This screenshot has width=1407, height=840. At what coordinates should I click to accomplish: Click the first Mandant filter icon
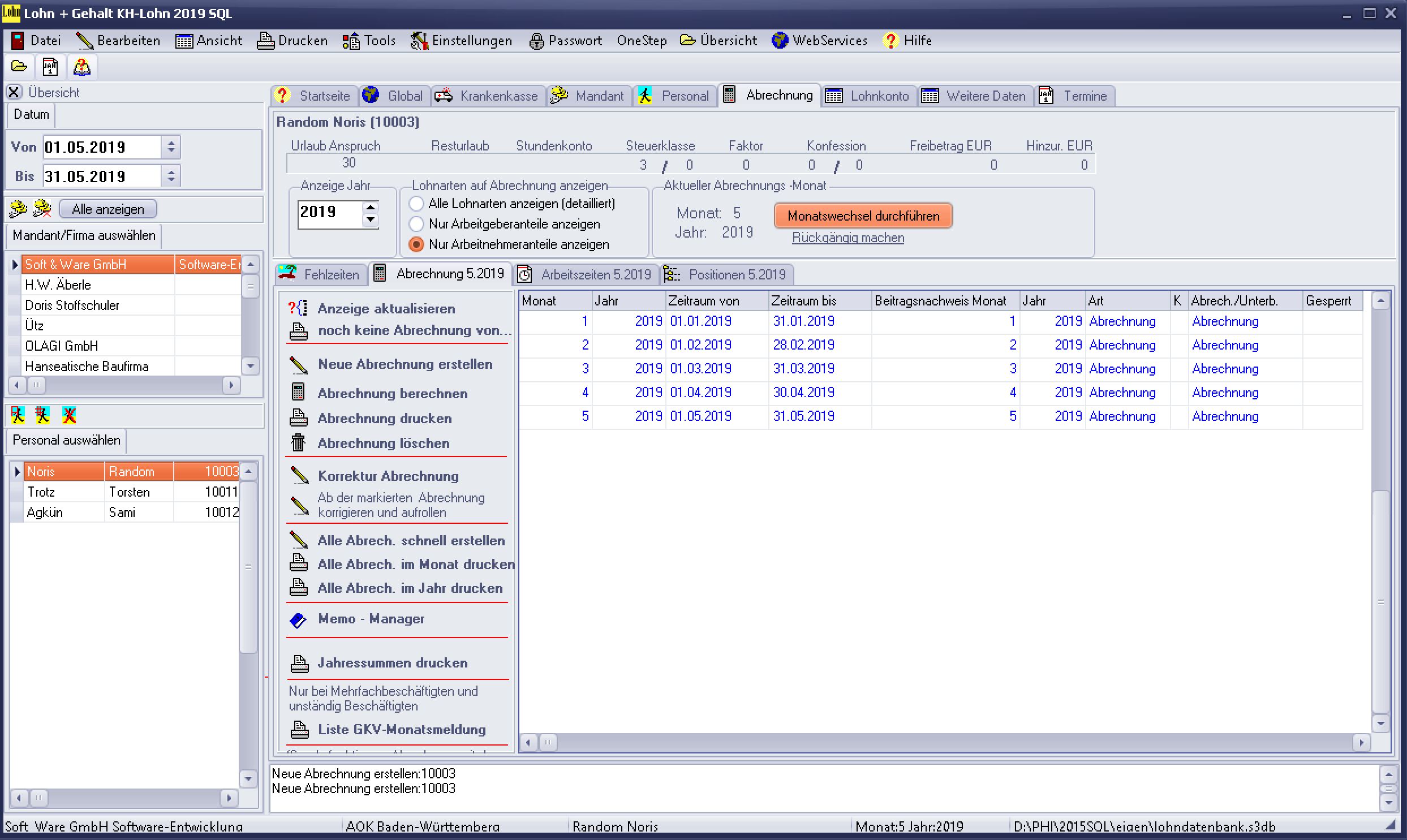(x=18, y=209)
